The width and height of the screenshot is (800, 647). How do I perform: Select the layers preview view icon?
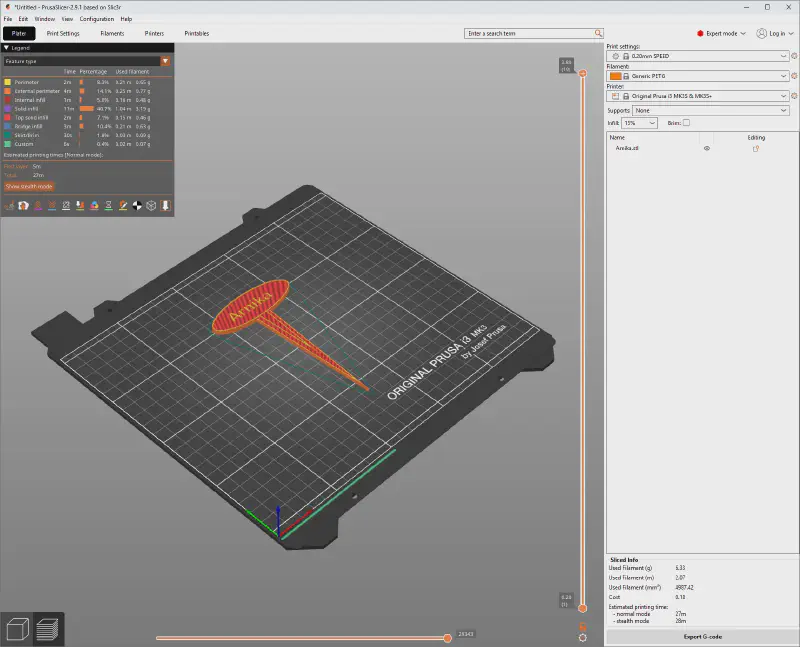click(x=48, y=629)
